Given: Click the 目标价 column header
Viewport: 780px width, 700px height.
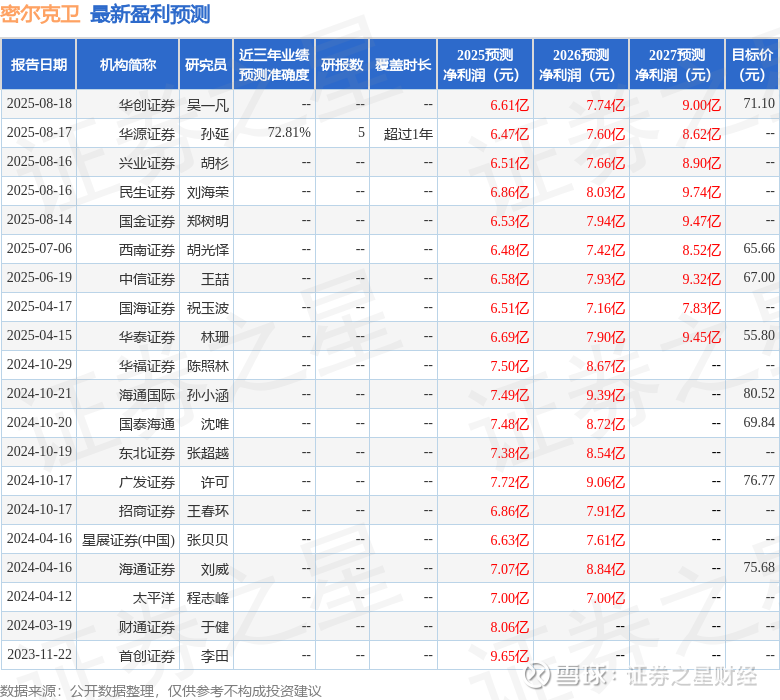Looking at the screenshot, I should click(x=753, y=65).
